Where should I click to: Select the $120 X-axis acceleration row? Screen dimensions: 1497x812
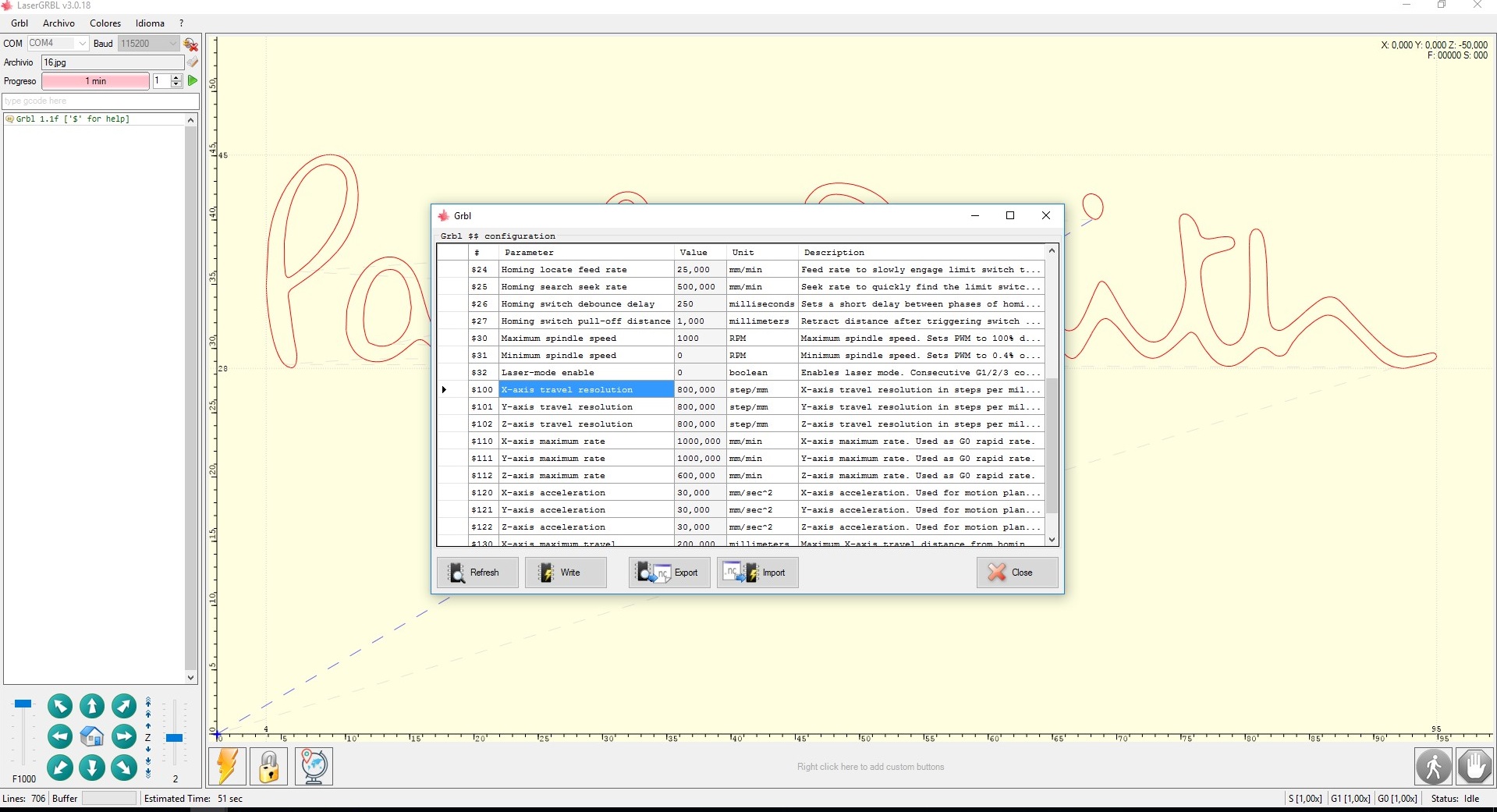tap(741, 493)
